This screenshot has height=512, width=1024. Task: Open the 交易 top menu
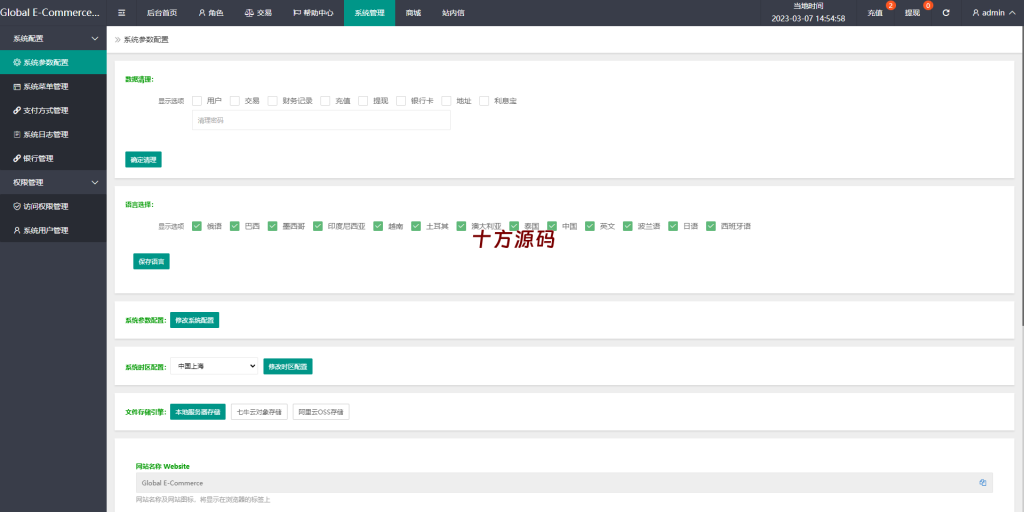[259, 12]
